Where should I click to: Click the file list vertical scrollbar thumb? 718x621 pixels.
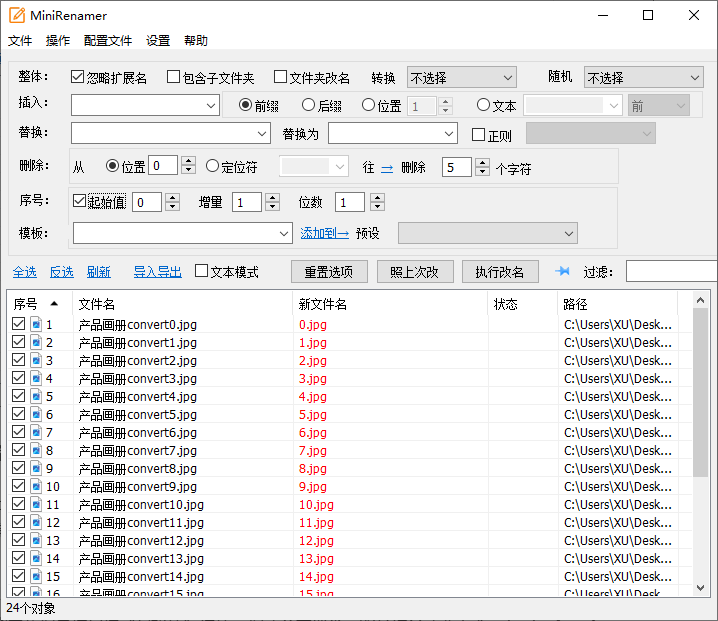(700, 392)
